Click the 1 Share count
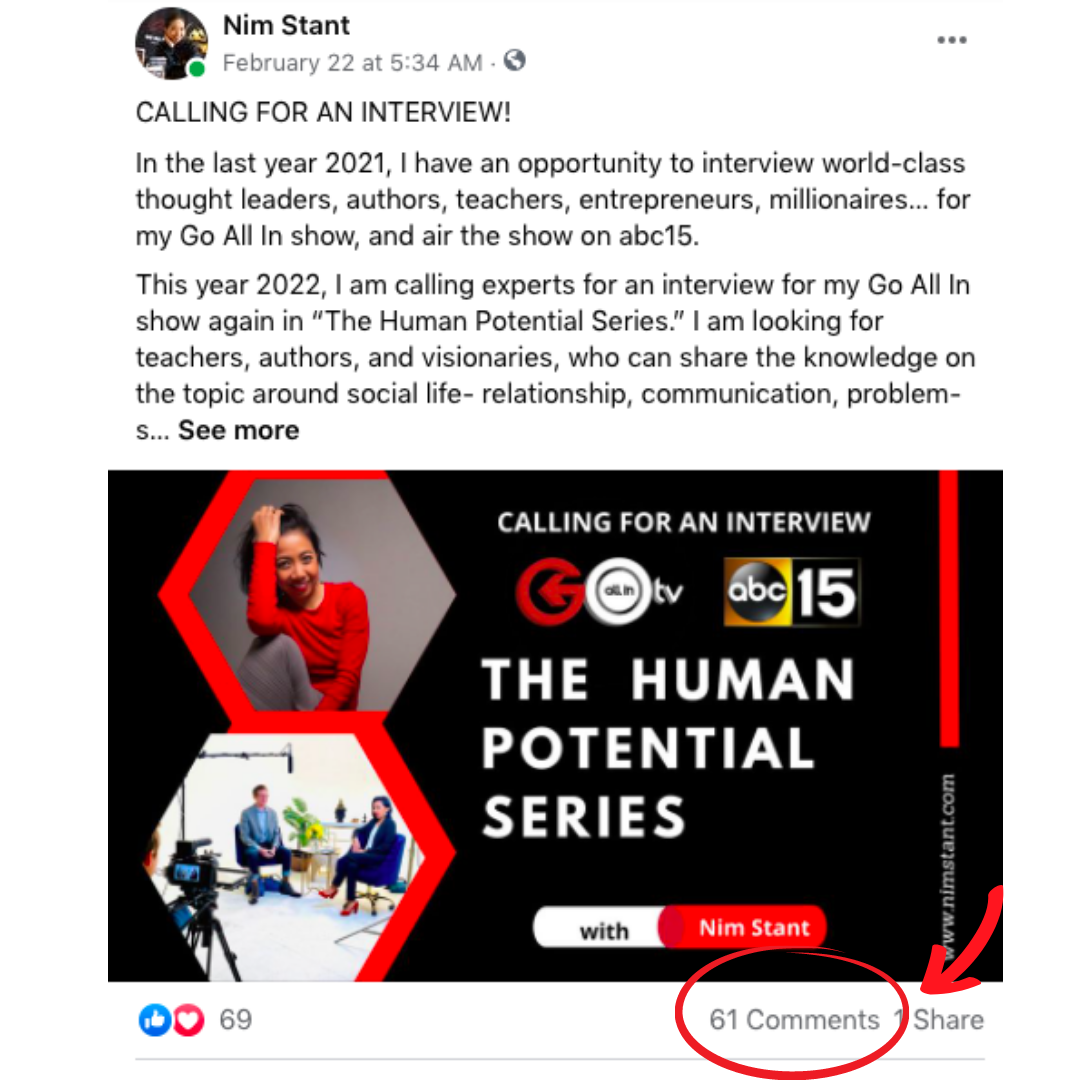Screen dimensions: 1080x1080 pos(939,1019)
